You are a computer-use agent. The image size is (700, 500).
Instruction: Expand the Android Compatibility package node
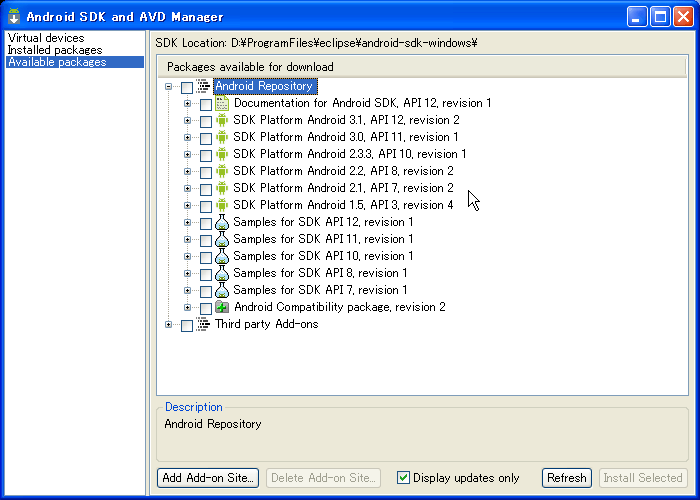pos(188,307)
